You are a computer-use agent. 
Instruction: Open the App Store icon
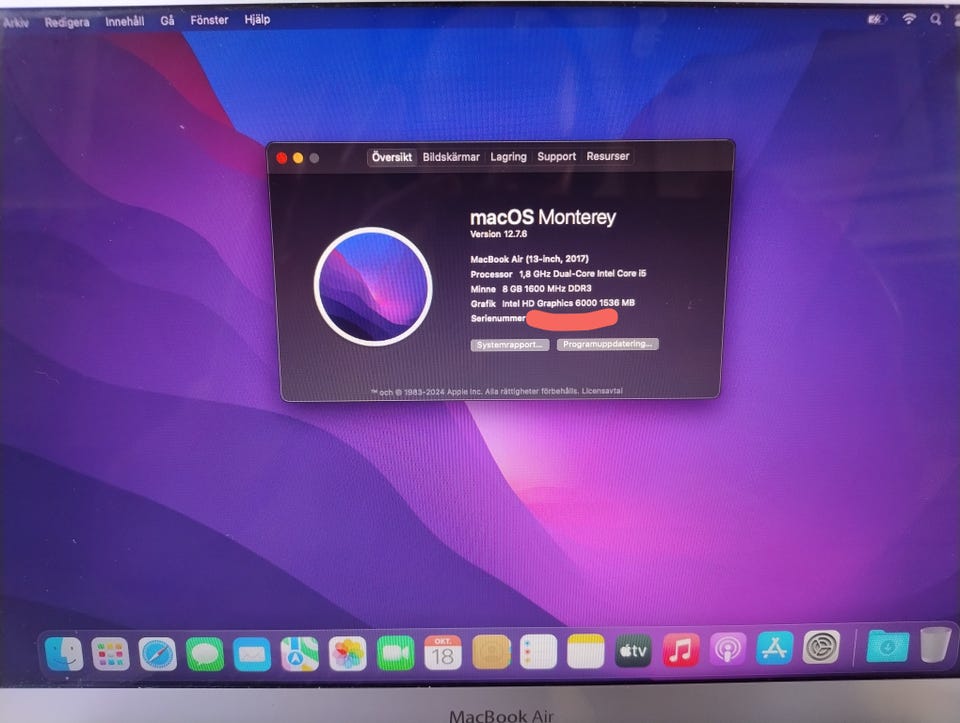(x=774, y=648)
